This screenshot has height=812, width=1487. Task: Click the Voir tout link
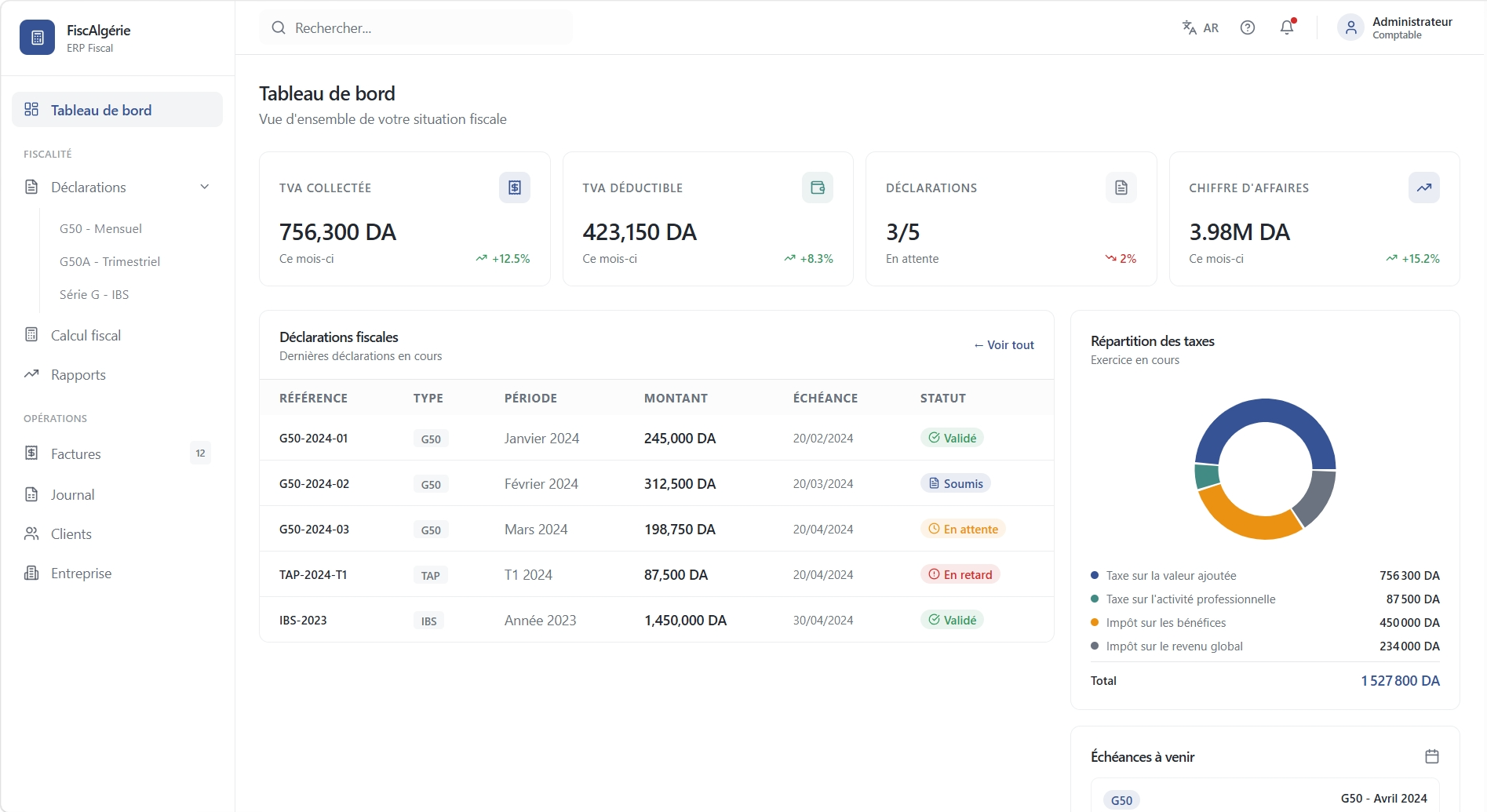(x=1004, y=345)
